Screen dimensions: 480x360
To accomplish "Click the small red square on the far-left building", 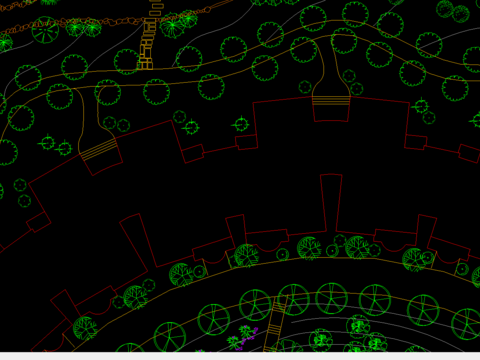I will [38, 222].
